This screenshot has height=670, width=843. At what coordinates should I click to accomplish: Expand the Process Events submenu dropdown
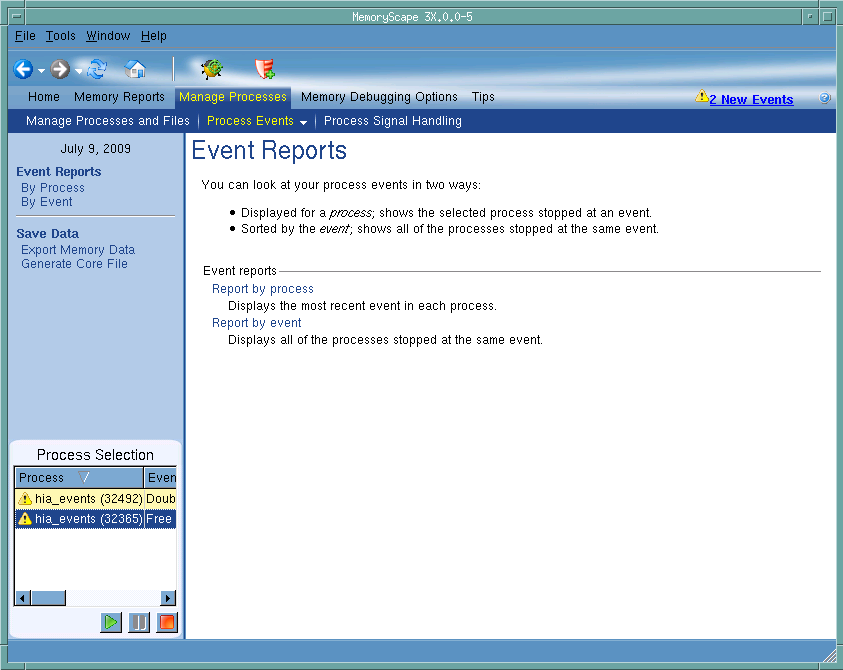coord(303,122)
